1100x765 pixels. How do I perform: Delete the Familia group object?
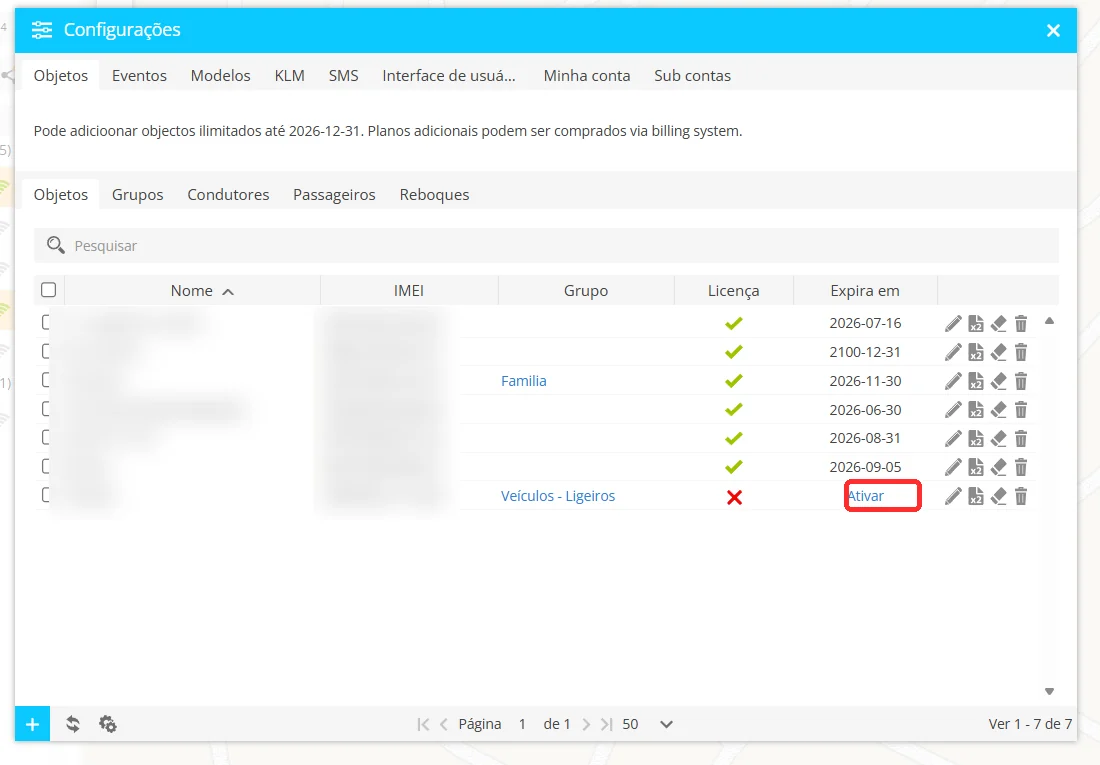tap(1021, 381)
